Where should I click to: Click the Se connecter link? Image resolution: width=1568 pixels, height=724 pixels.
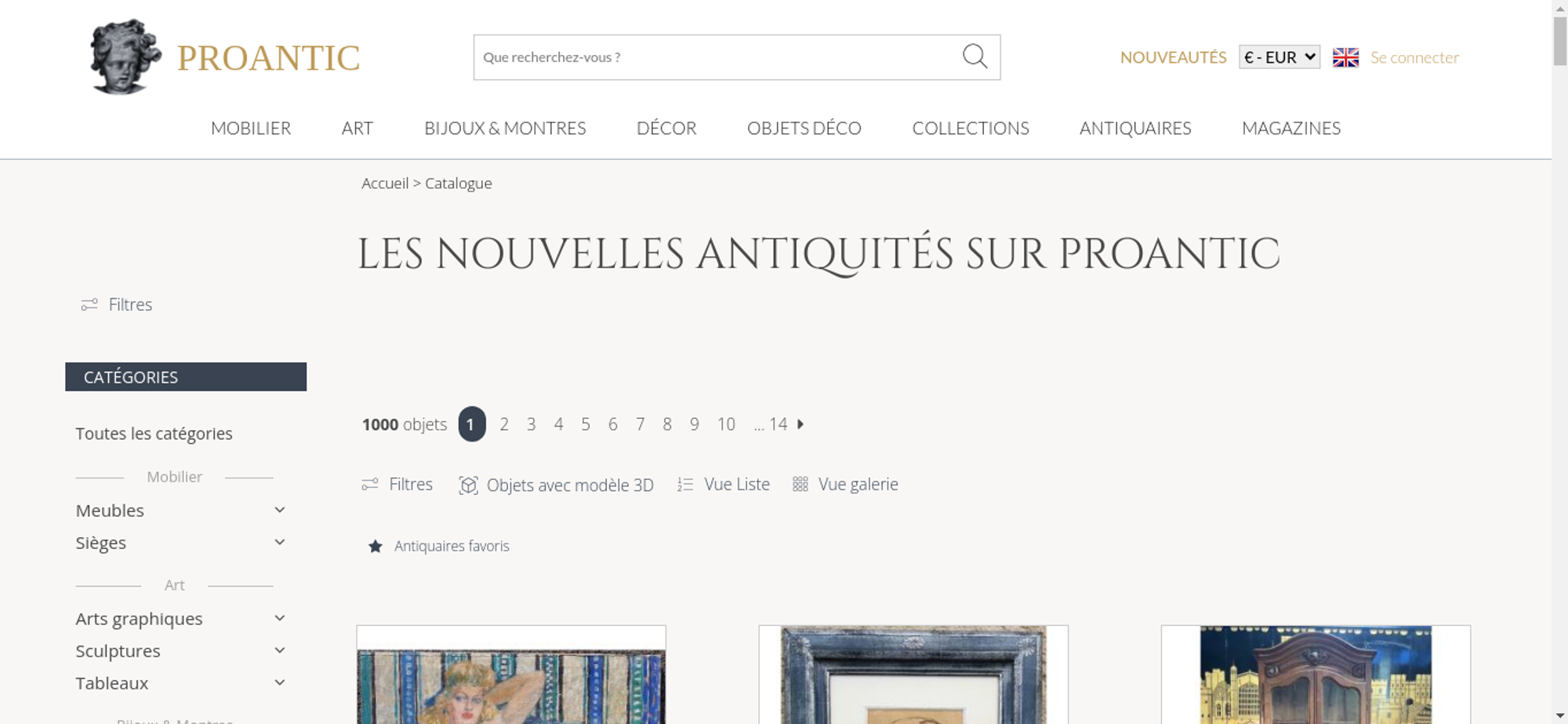coord(1414,57)
